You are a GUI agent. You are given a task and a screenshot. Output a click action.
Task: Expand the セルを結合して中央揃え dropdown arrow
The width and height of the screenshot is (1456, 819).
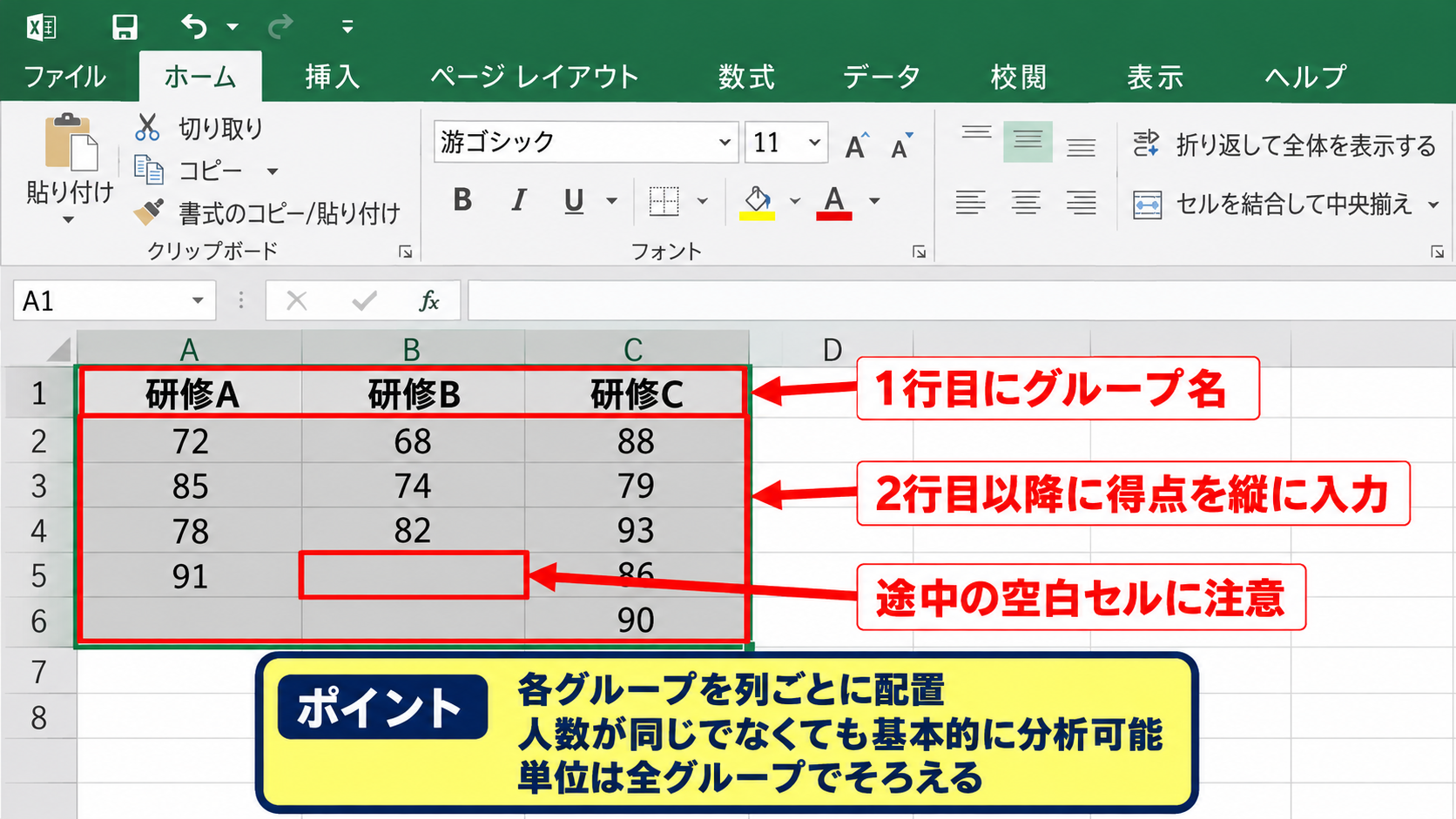[x=1433, y=205]
